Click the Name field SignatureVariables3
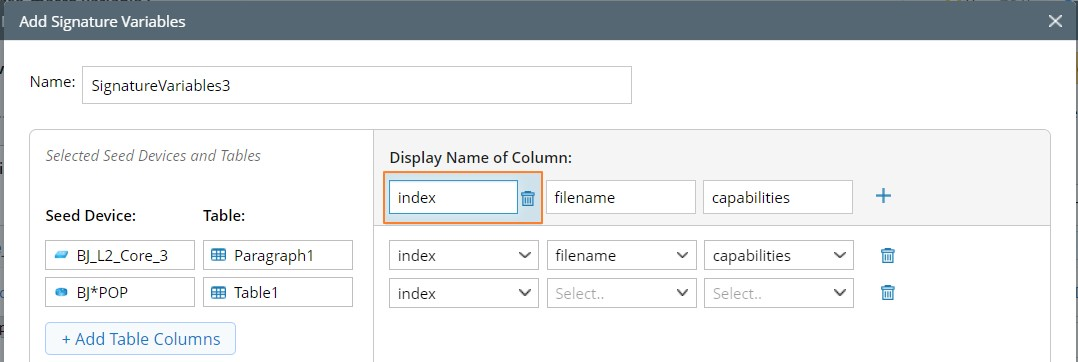Image resolution: width=1078 pixels, height=362 pixels. [x=357, y=85]
